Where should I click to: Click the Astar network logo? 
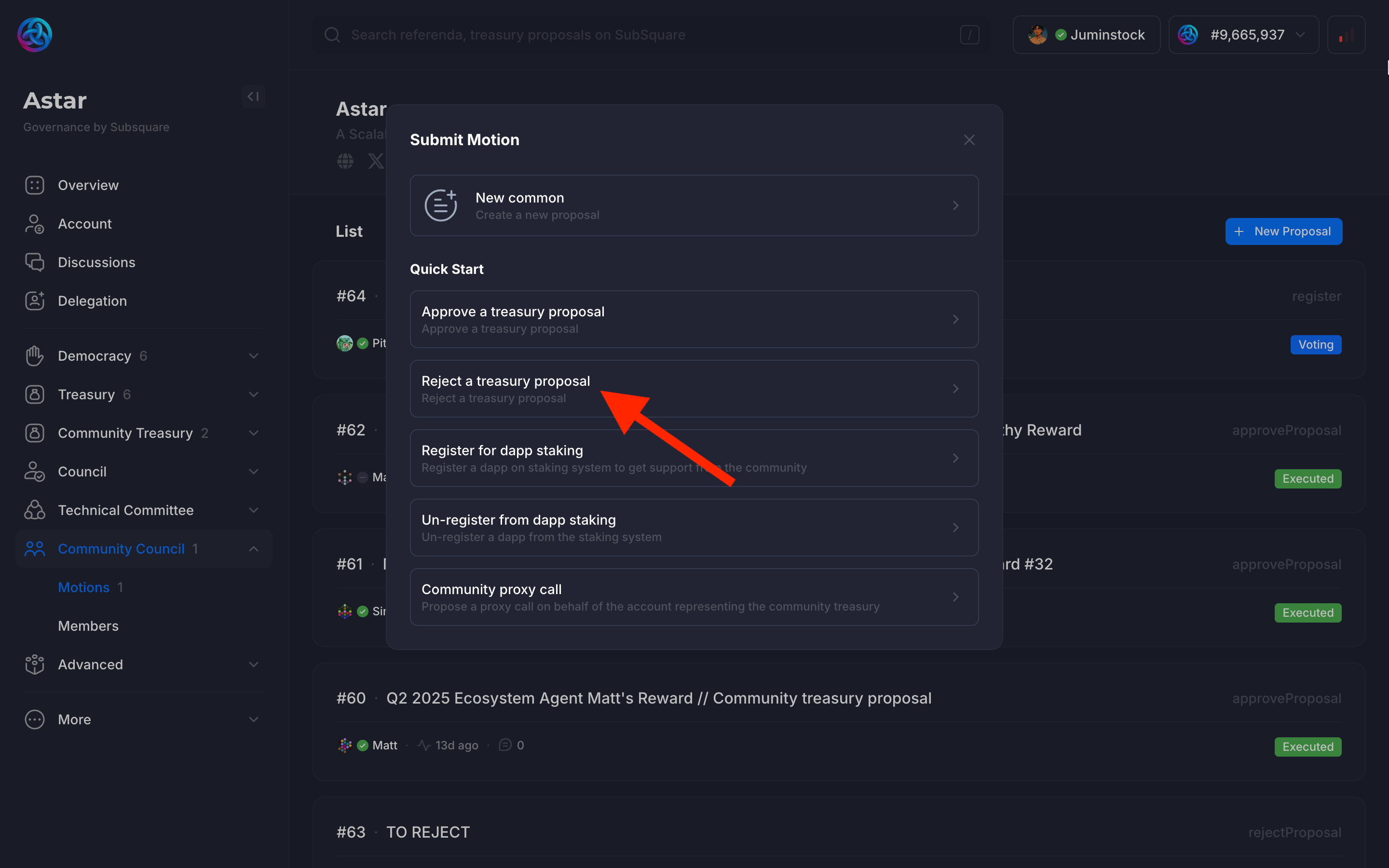coord(34,34)
